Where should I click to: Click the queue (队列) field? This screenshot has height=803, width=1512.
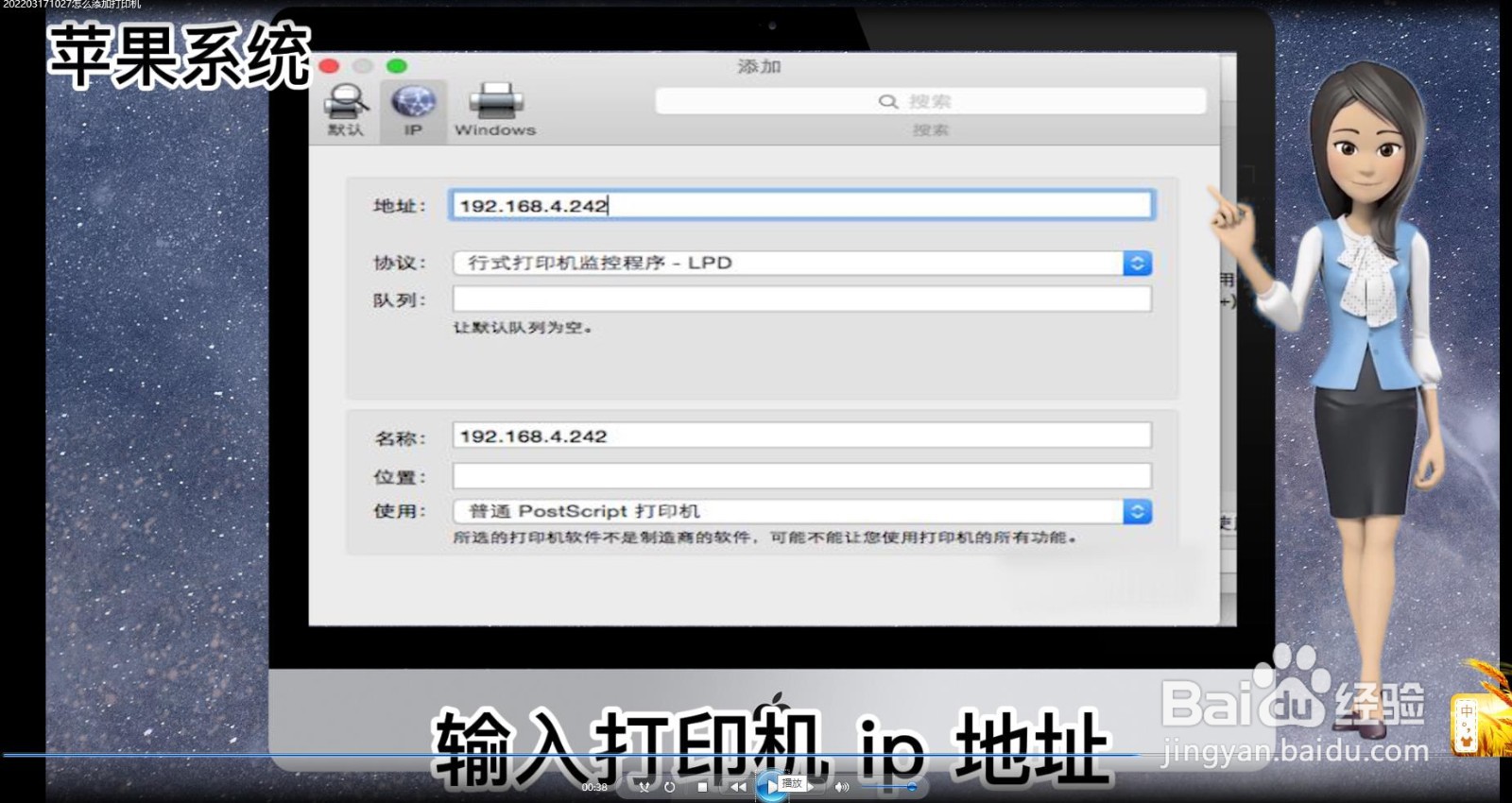801,299
